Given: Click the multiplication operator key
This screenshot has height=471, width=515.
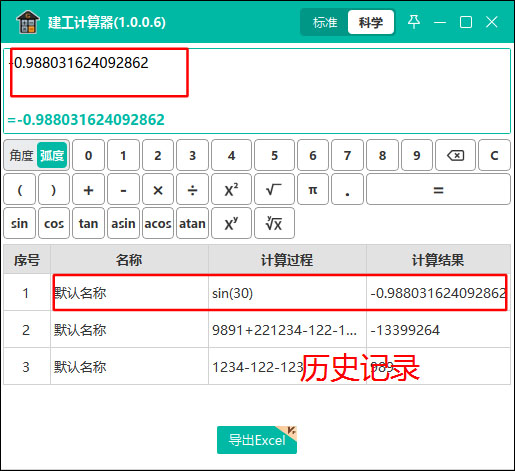Looking at the screenshot, I should click(158, 189).
